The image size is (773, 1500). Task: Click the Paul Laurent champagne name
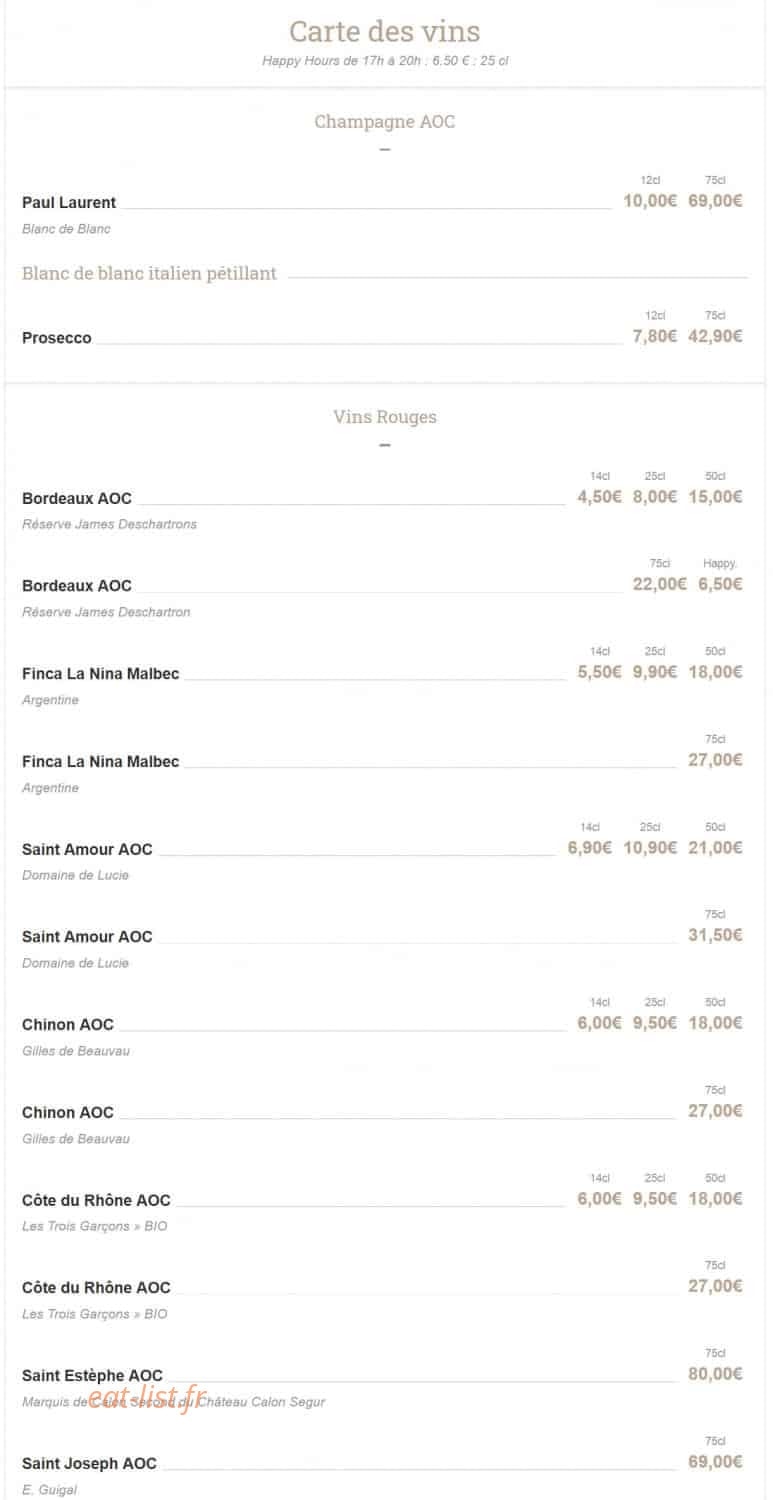pos(69,203)
